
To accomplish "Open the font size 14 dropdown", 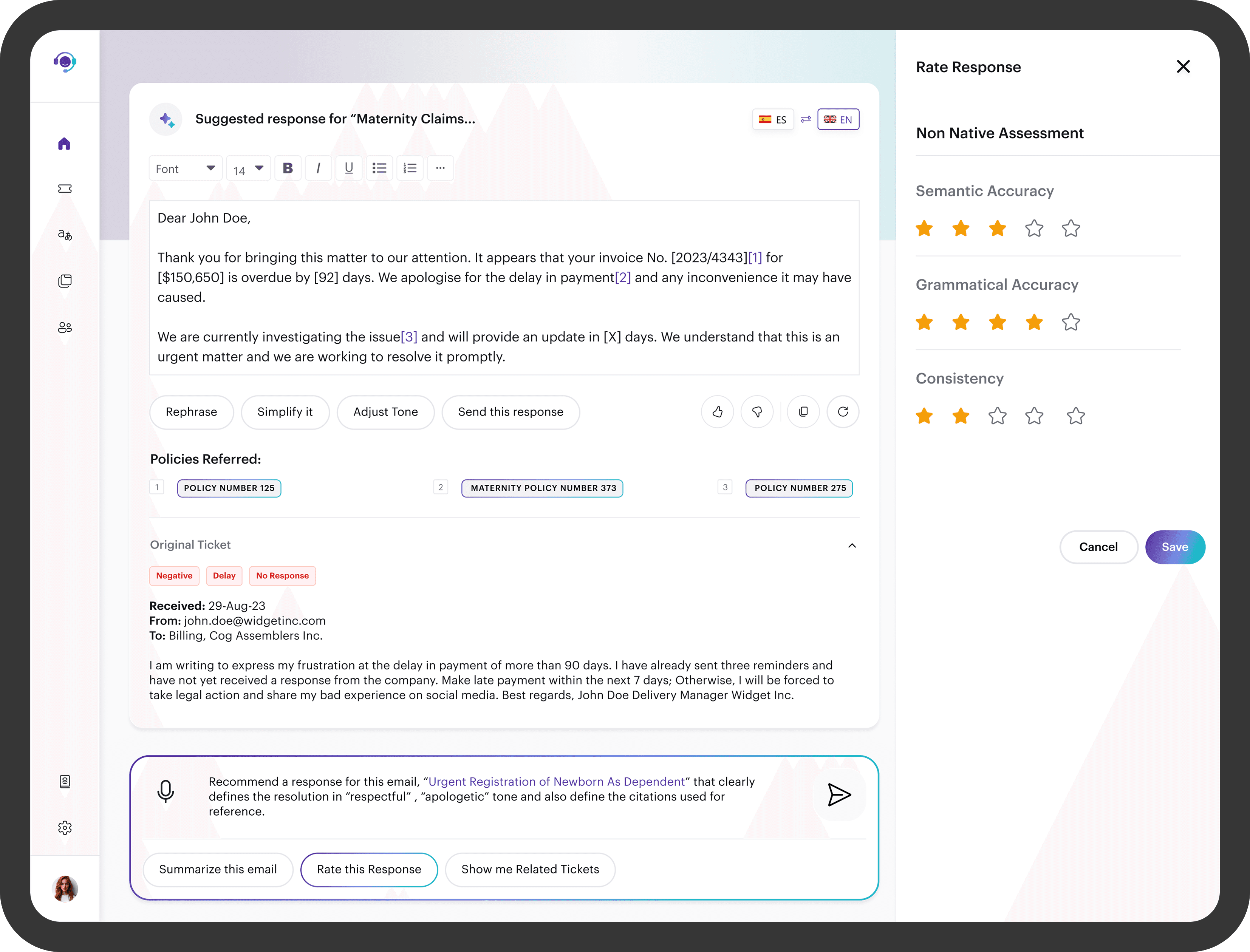I will (x=248, y=168).
